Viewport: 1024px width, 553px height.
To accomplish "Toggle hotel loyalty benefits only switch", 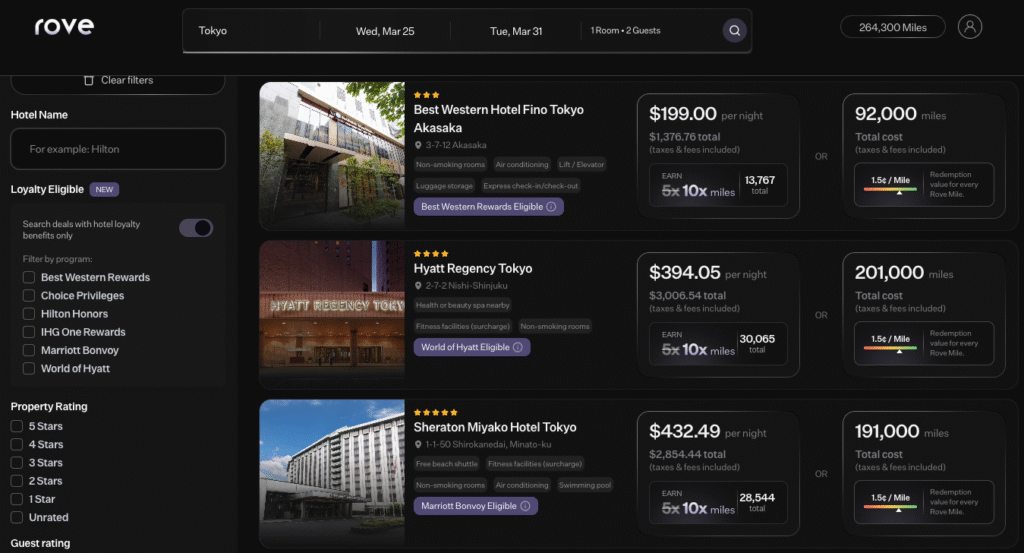I will 196,228.
